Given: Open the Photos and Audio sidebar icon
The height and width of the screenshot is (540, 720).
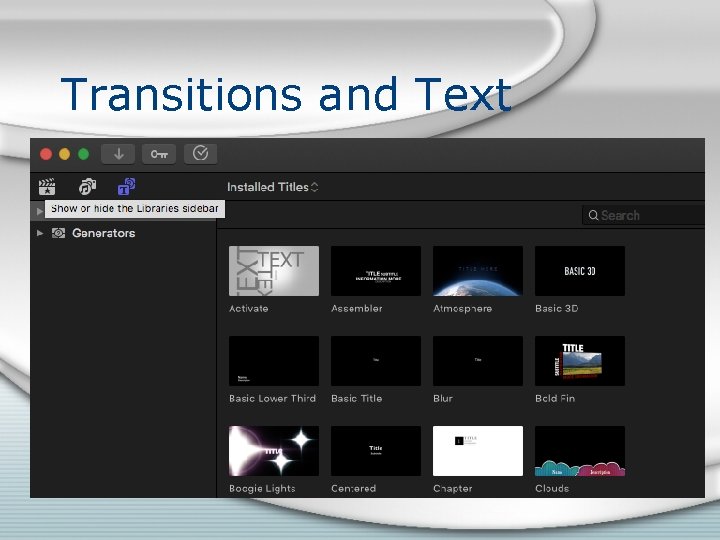Looking at the screenshot, I should 87,187.
